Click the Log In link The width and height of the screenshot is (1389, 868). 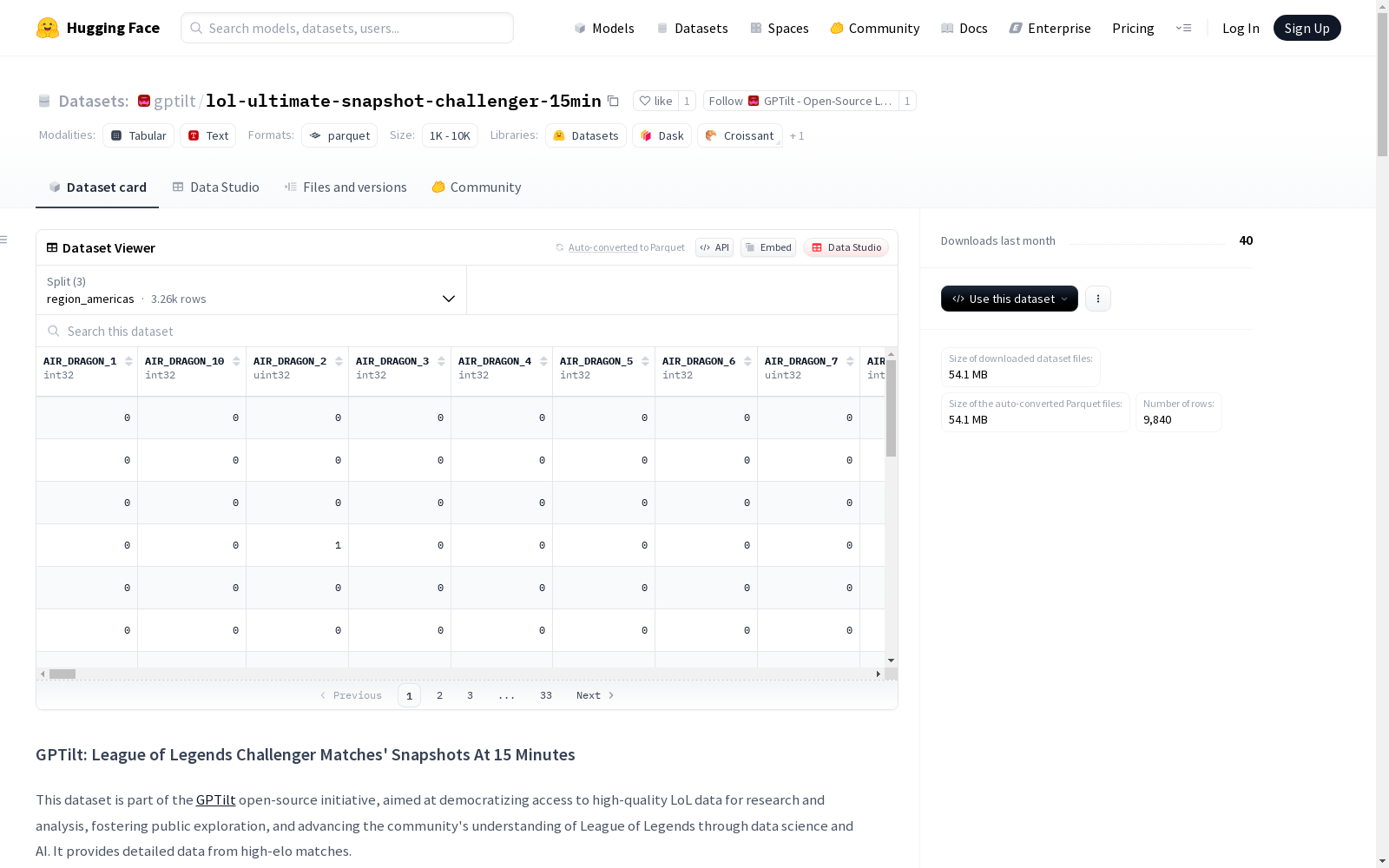point(1241,28)
